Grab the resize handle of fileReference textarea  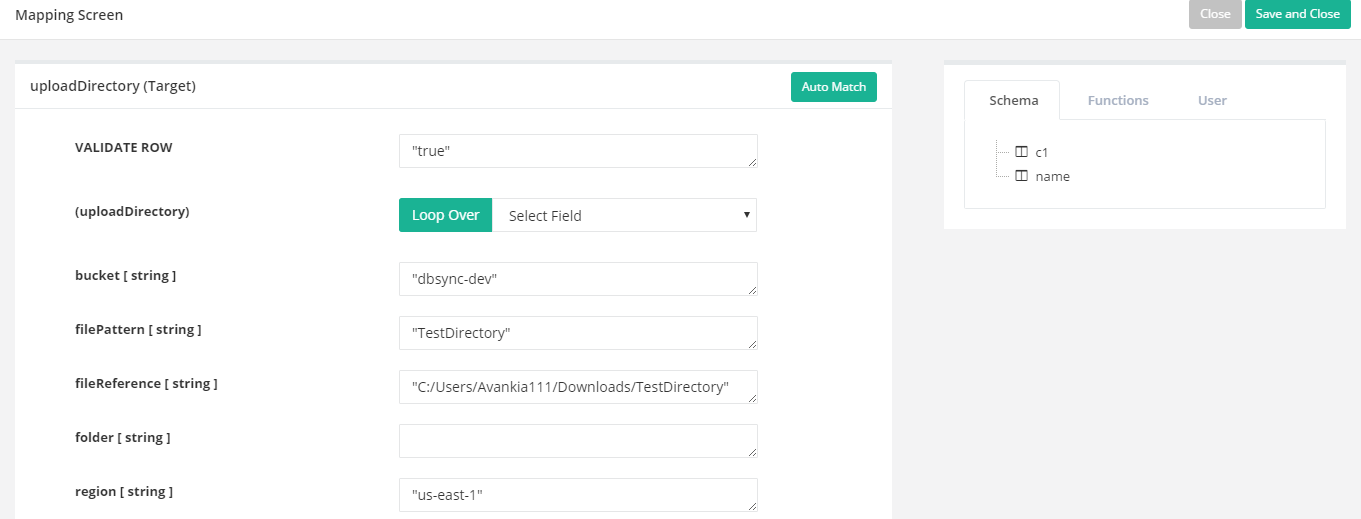pyautogui.click(x=752, y=398)
